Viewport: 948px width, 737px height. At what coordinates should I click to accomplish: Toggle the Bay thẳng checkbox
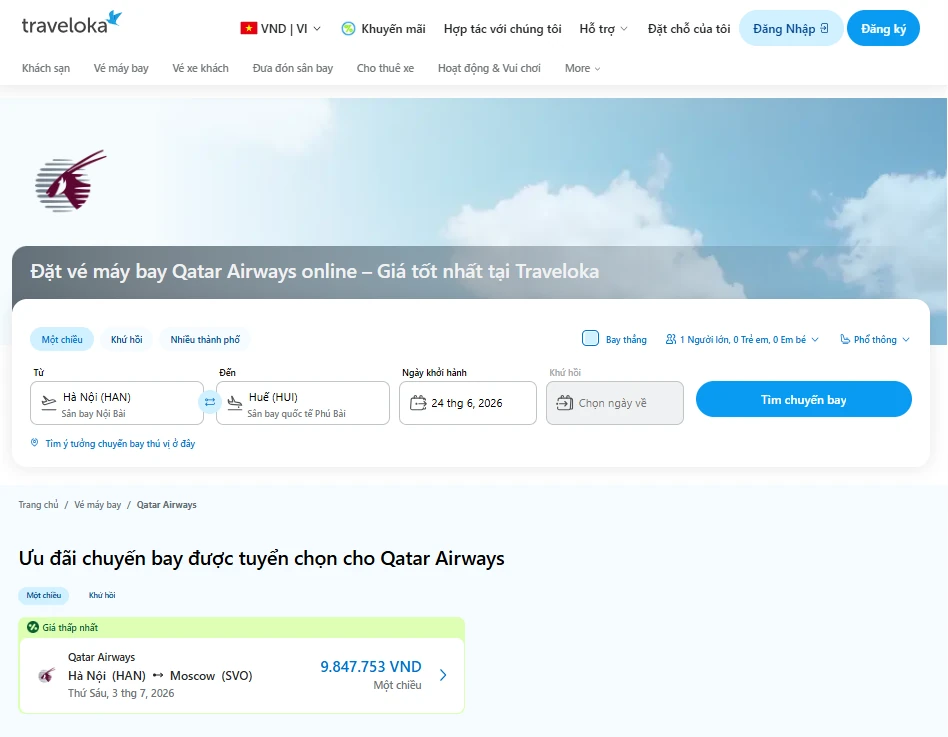[590, 338]
